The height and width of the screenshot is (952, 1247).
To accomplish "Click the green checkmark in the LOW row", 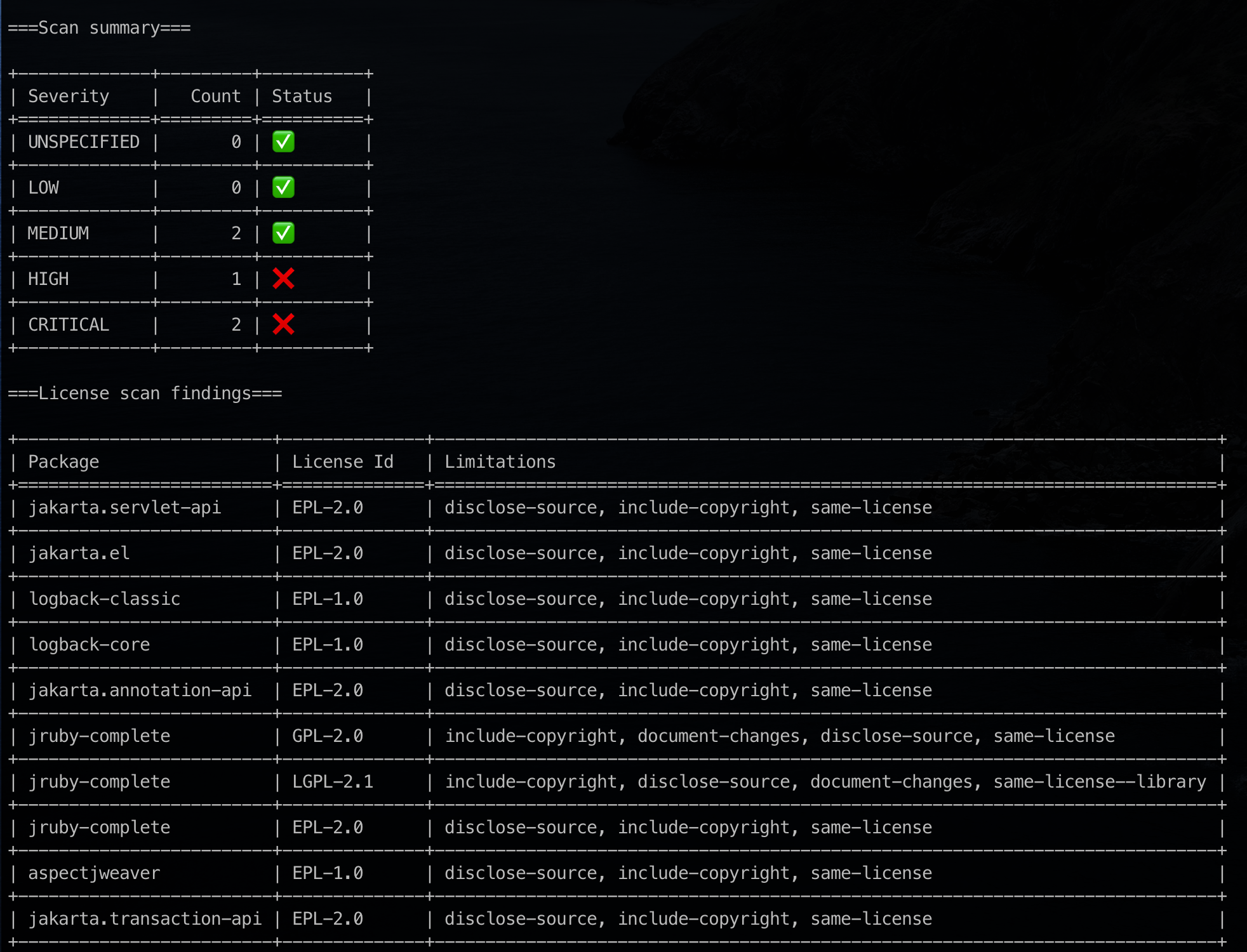I will (x=283, y=187).
